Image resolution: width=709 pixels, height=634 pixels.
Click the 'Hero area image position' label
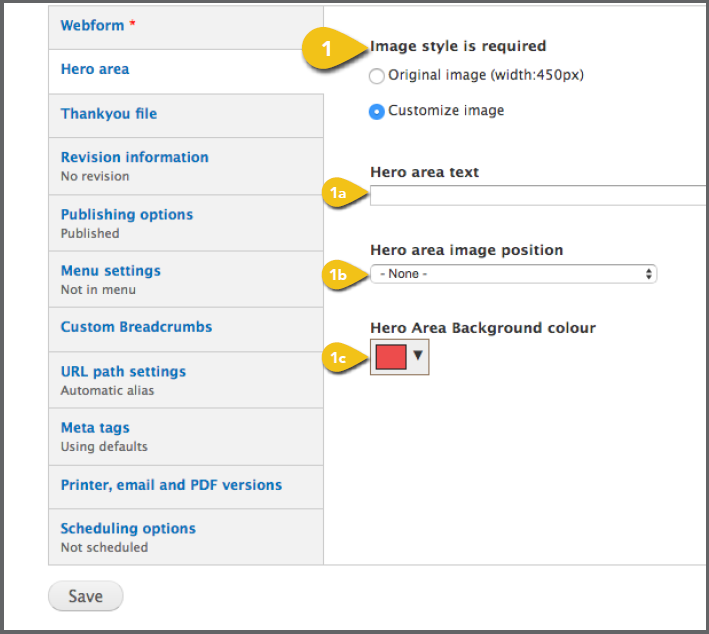pos(467,250)
